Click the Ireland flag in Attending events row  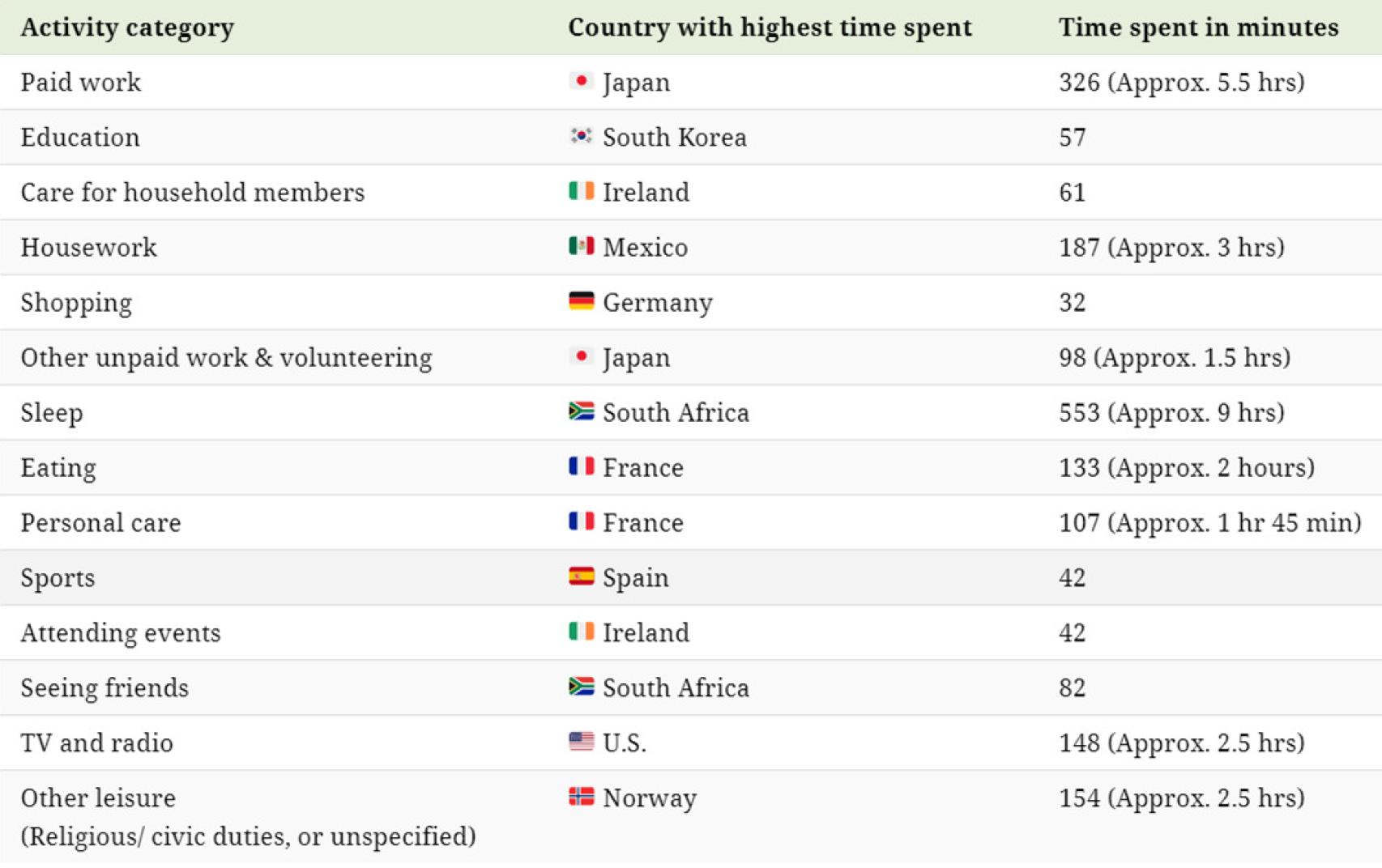pyautogui.click(x=581, y=632)
